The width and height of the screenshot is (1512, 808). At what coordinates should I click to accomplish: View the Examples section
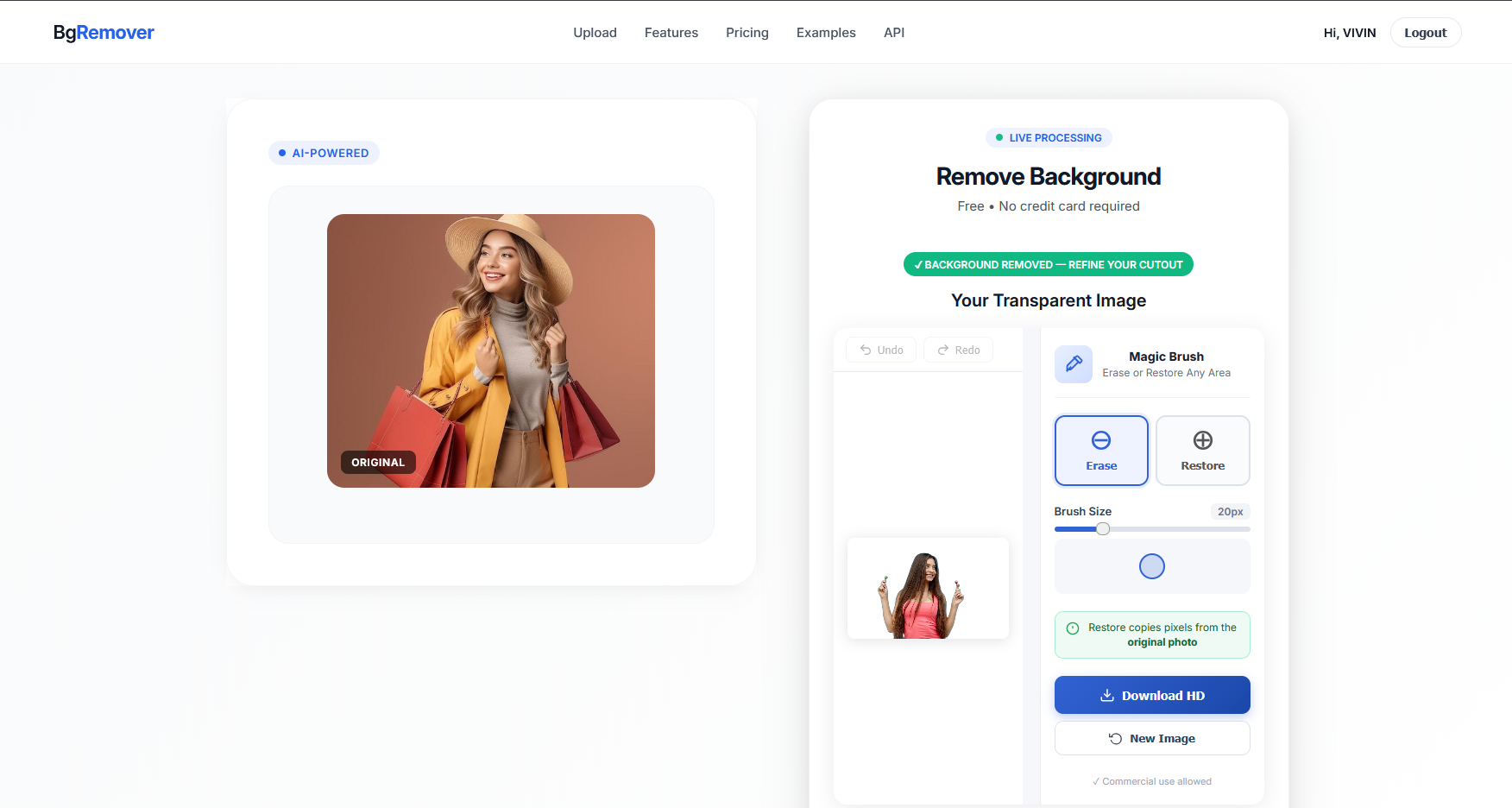click(826, 33)
